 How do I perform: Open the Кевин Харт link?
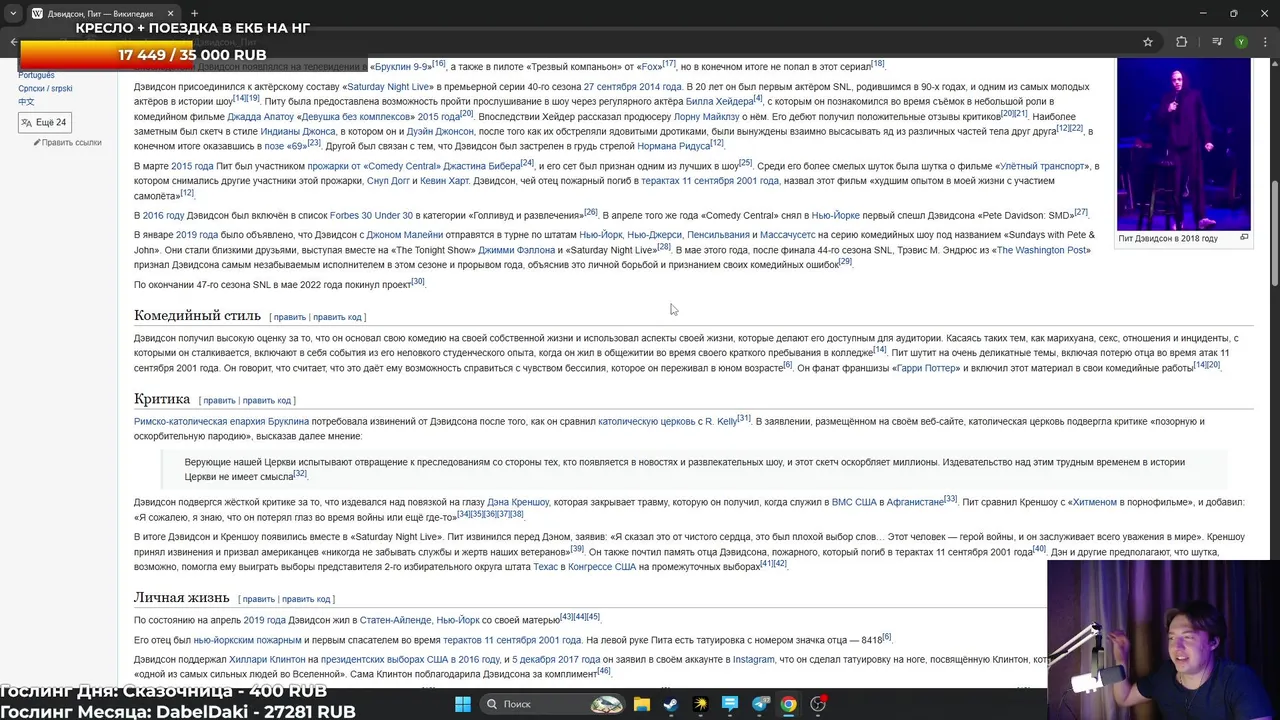pos(444,181)
